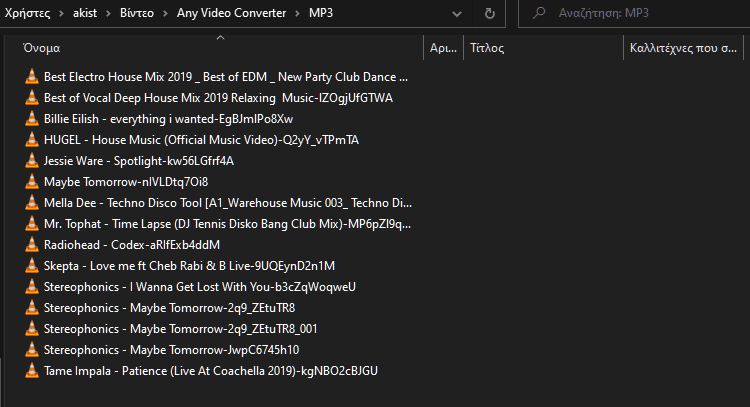Open address bar history dropdown
The image size is (750, 407).
(457, 14)
